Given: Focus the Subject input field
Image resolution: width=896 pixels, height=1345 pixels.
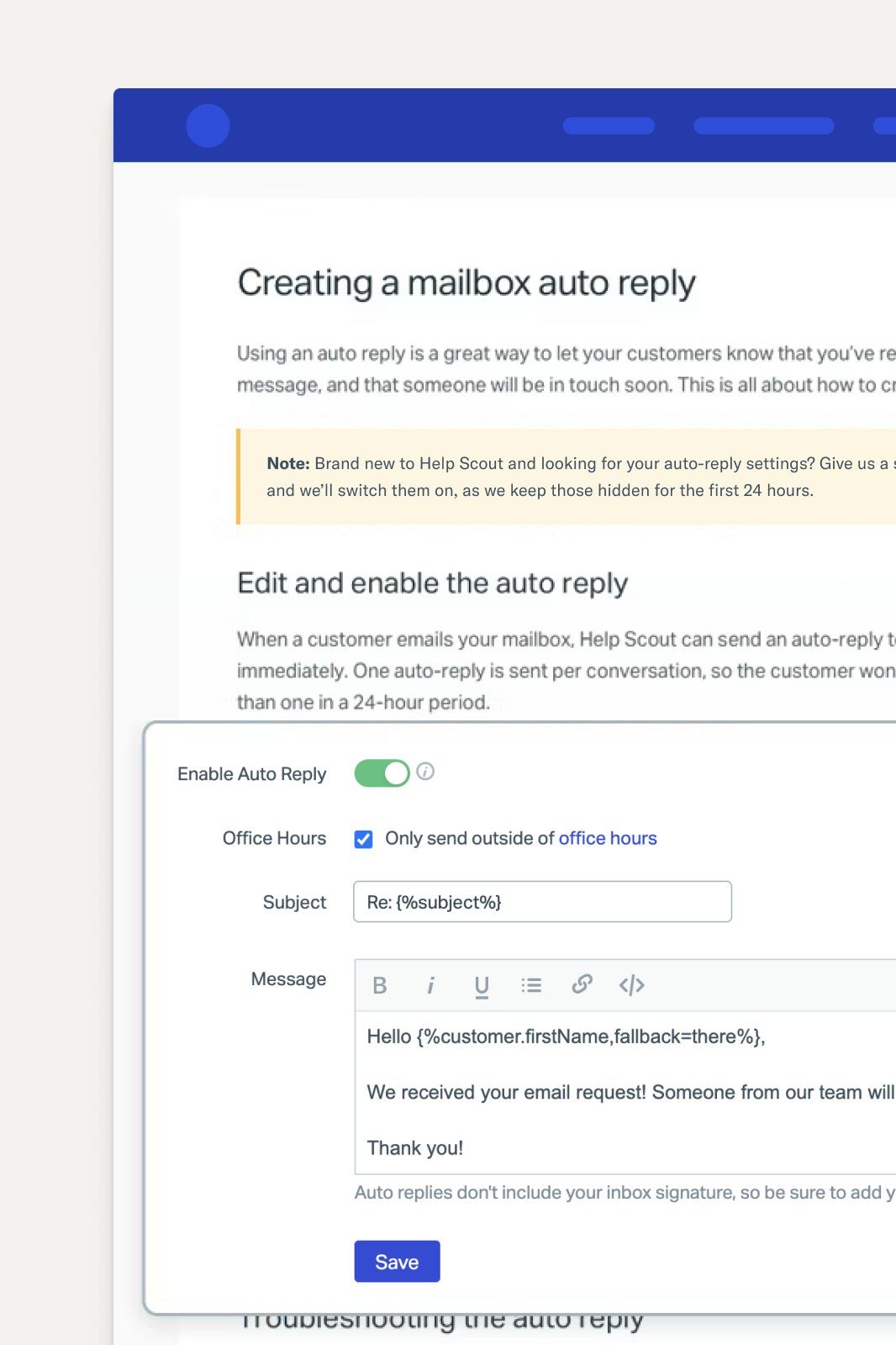Looking at the screenshot, I should tap(542, 902).
